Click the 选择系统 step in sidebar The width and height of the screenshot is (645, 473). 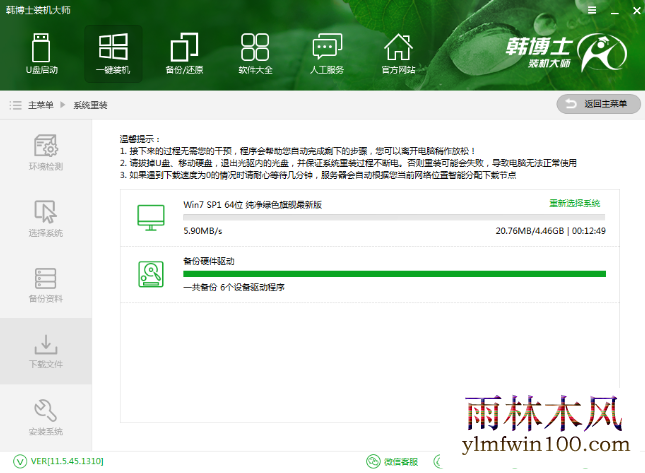(x=46, y=219)
